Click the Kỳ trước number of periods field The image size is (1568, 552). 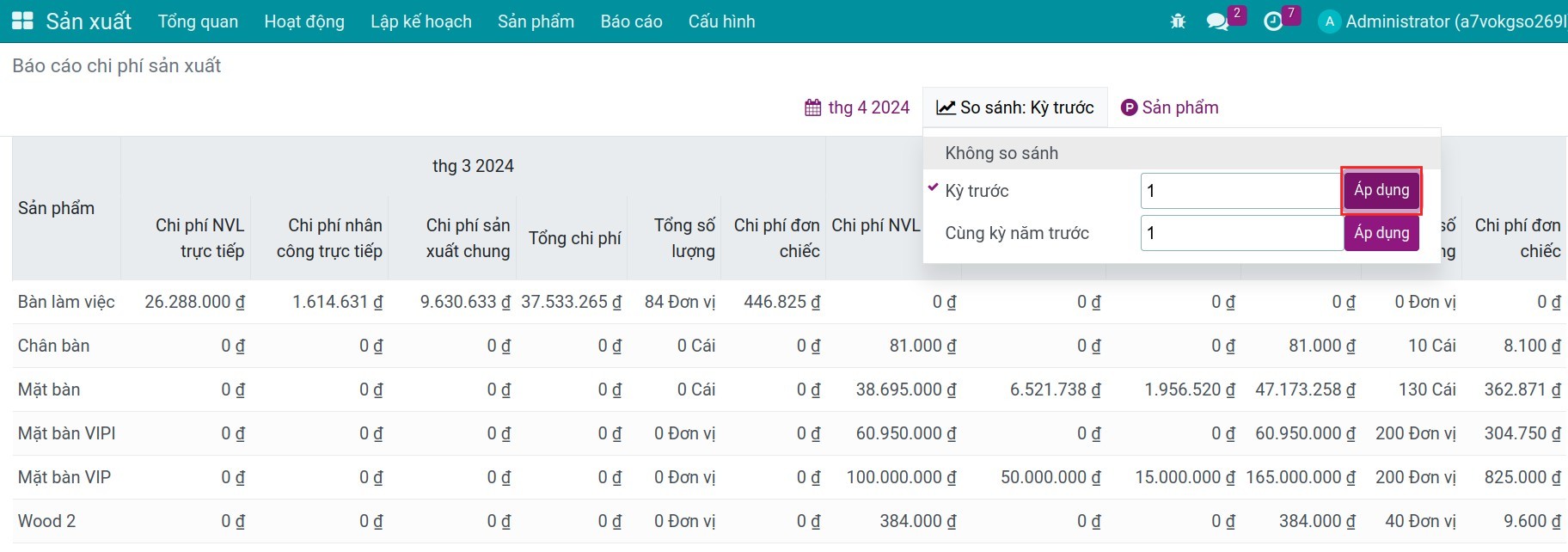pos(1242,191)
